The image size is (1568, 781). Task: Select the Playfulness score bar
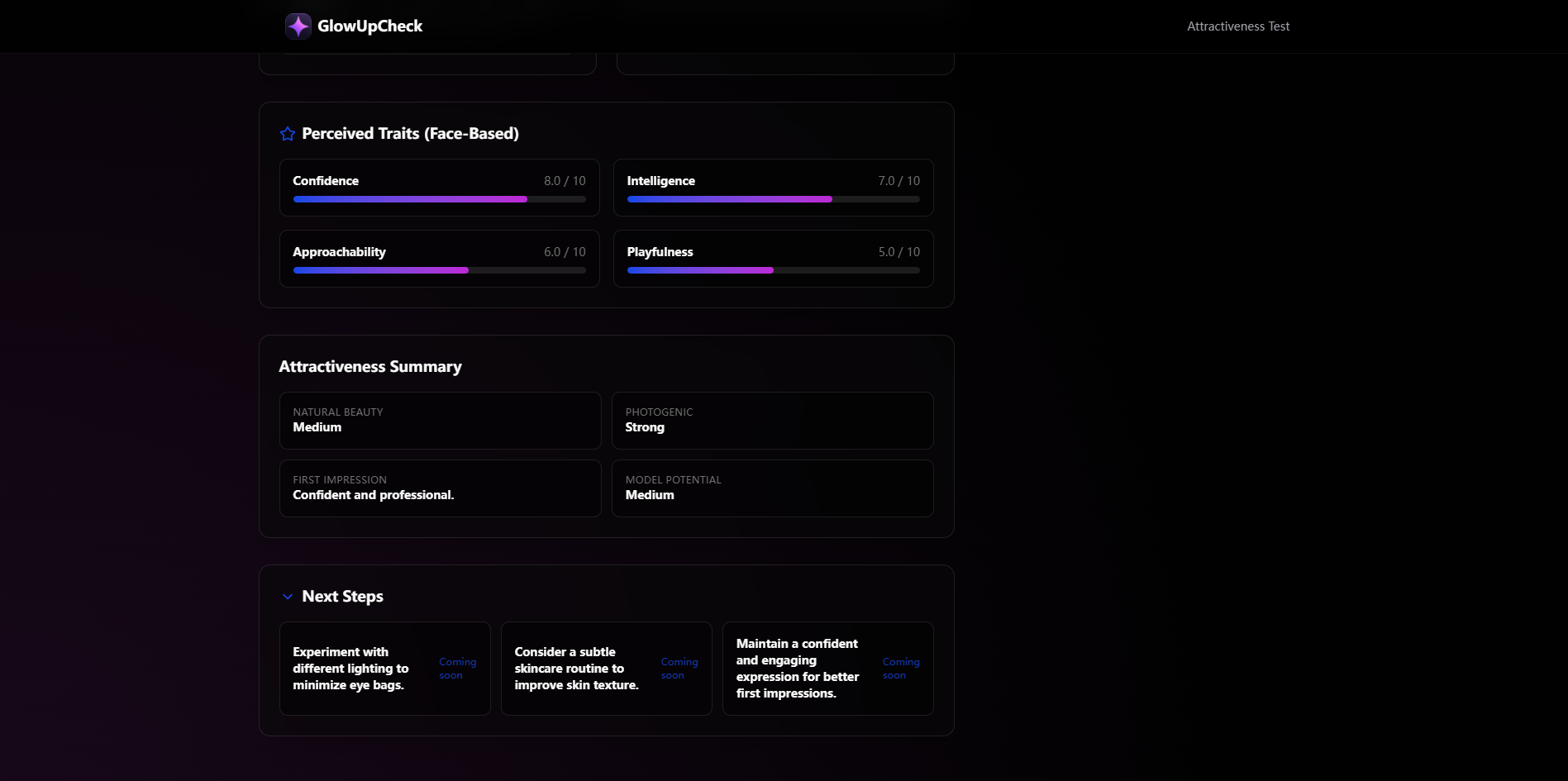point(773,270)
